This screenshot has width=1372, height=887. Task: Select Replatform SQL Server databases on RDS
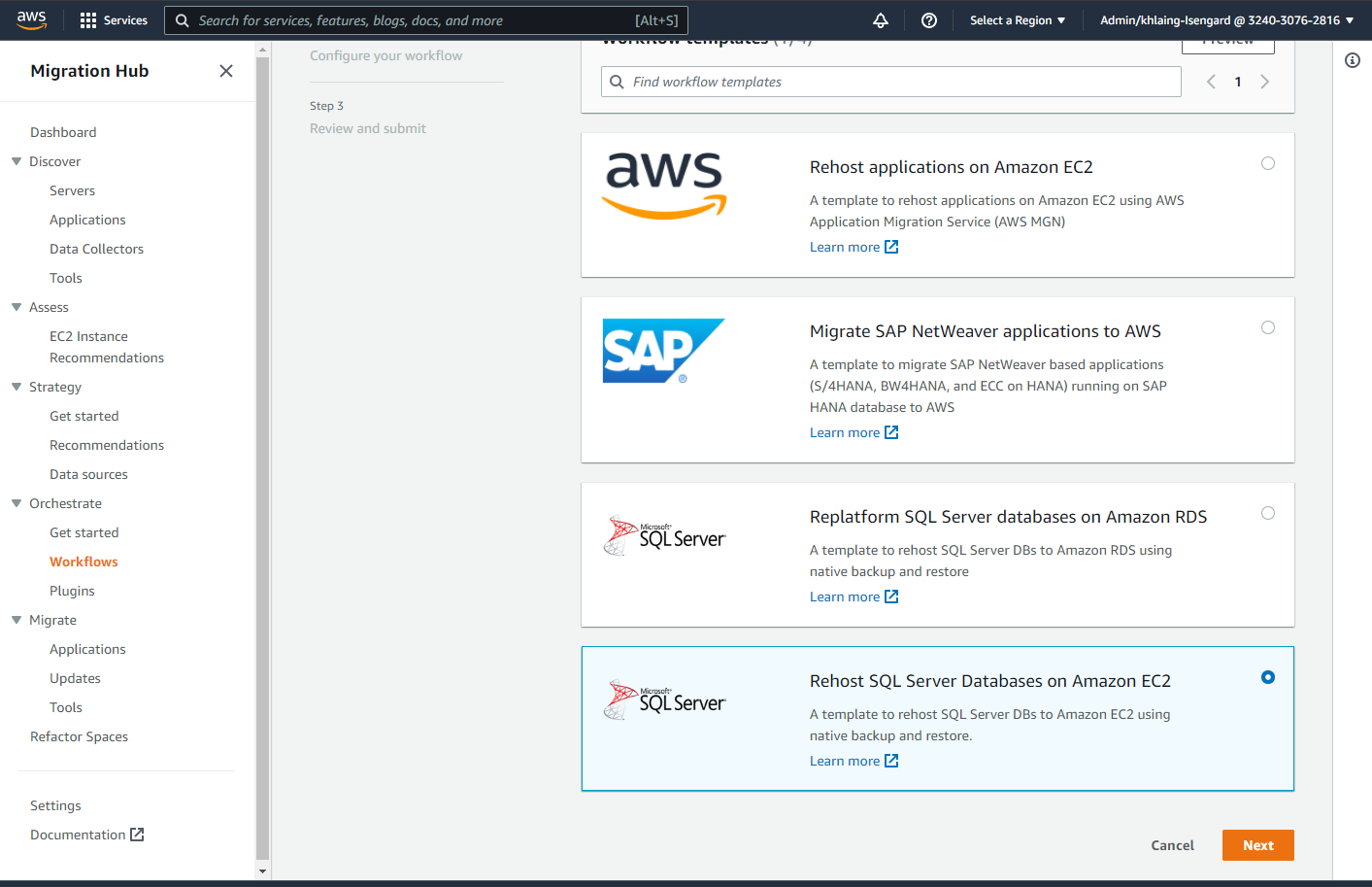coord(1268,513)
